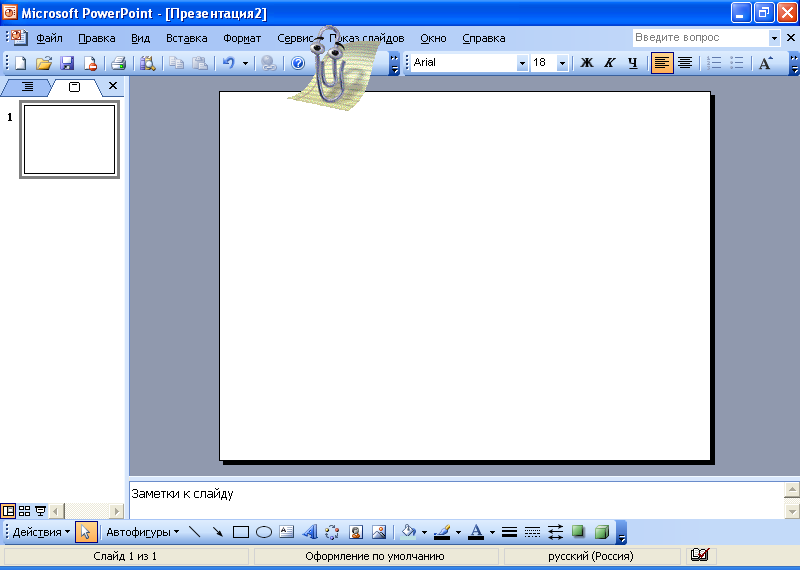800x570 pixels.
Task: Open Fill Color dropdown arrow
Action: tap(424, 532)
